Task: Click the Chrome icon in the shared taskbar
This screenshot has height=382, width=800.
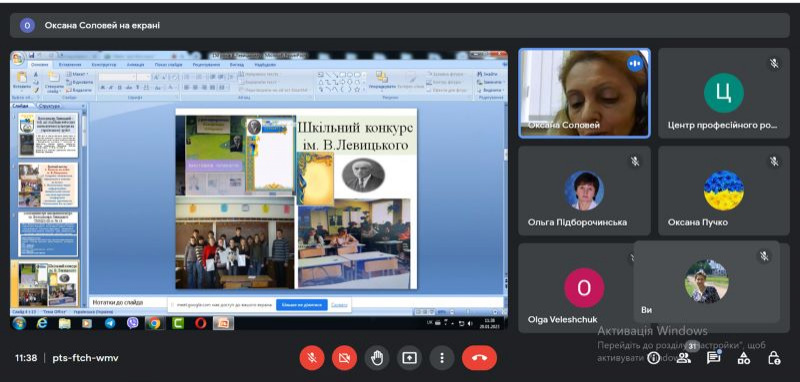Action: pyautogui.click(x=154, y=323)
